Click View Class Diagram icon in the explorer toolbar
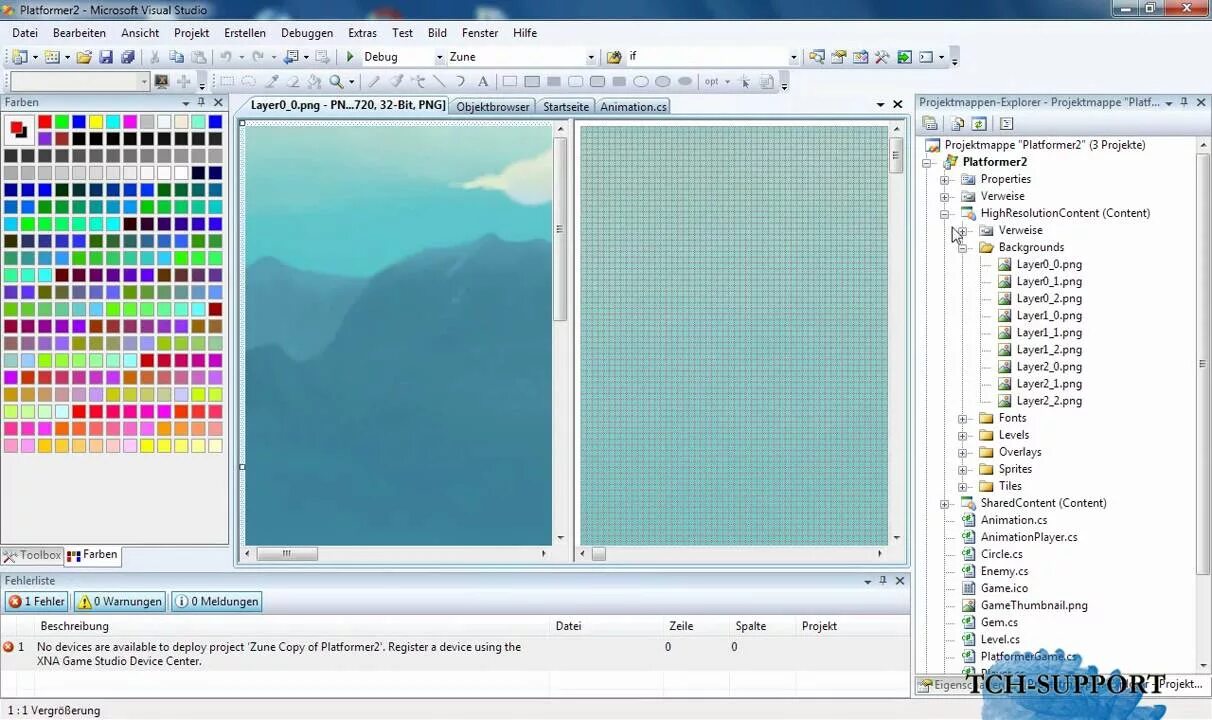The image size is (1212, 720). 1006,124
